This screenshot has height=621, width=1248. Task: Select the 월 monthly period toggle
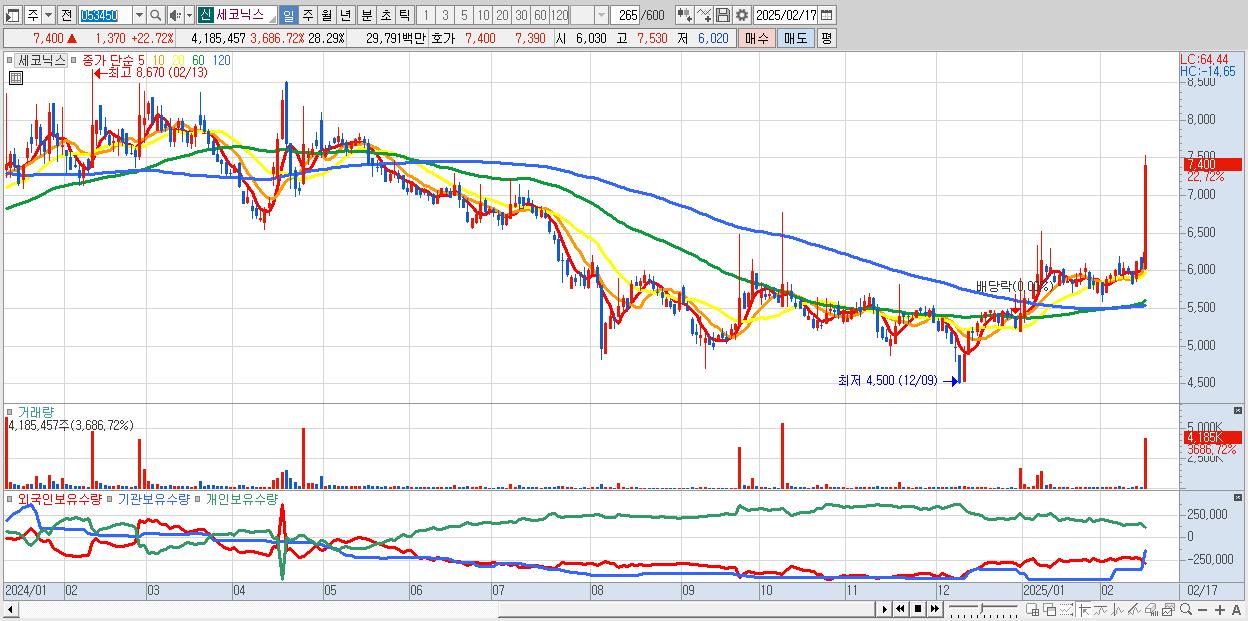[x=326, y=15]
